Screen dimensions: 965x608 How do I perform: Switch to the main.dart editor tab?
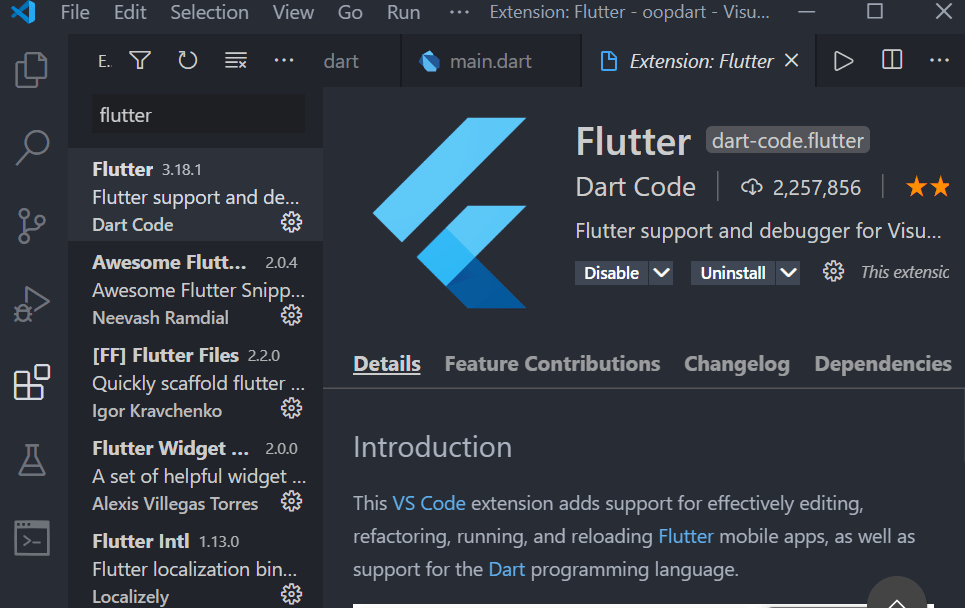tap(491, 61)
